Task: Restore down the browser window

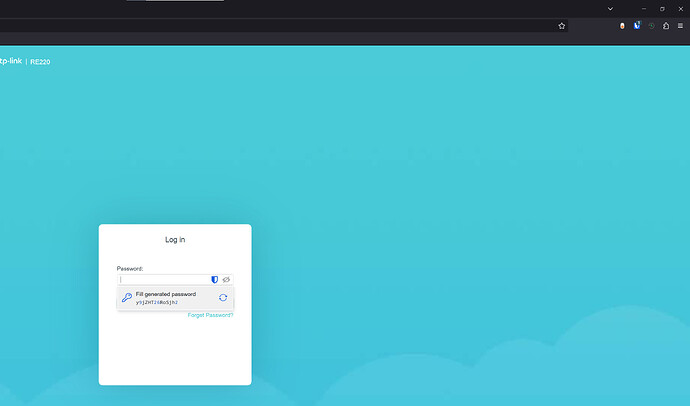Action: [662, 9]
